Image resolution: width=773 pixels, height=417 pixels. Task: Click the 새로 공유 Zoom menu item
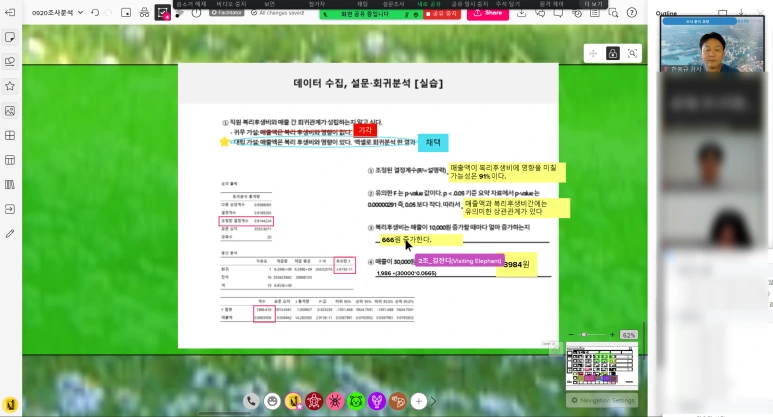pos(428,4)
